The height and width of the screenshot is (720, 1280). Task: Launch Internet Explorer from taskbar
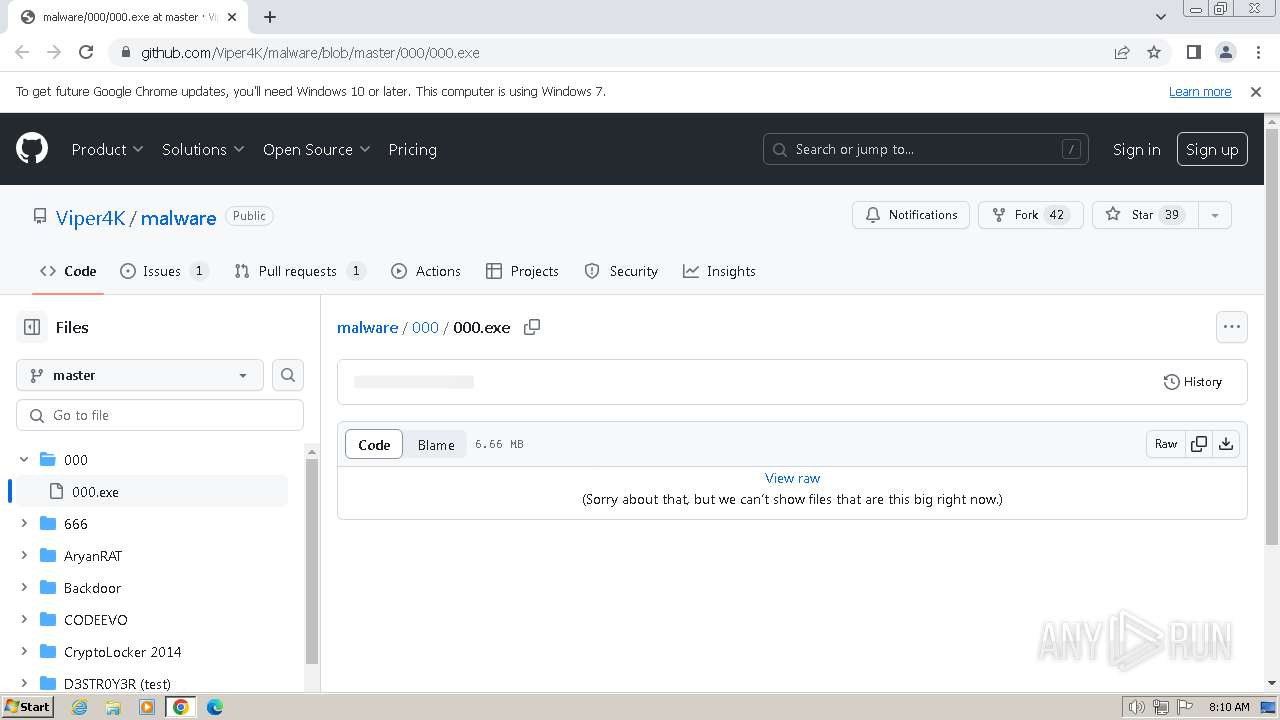pos(80,706)
